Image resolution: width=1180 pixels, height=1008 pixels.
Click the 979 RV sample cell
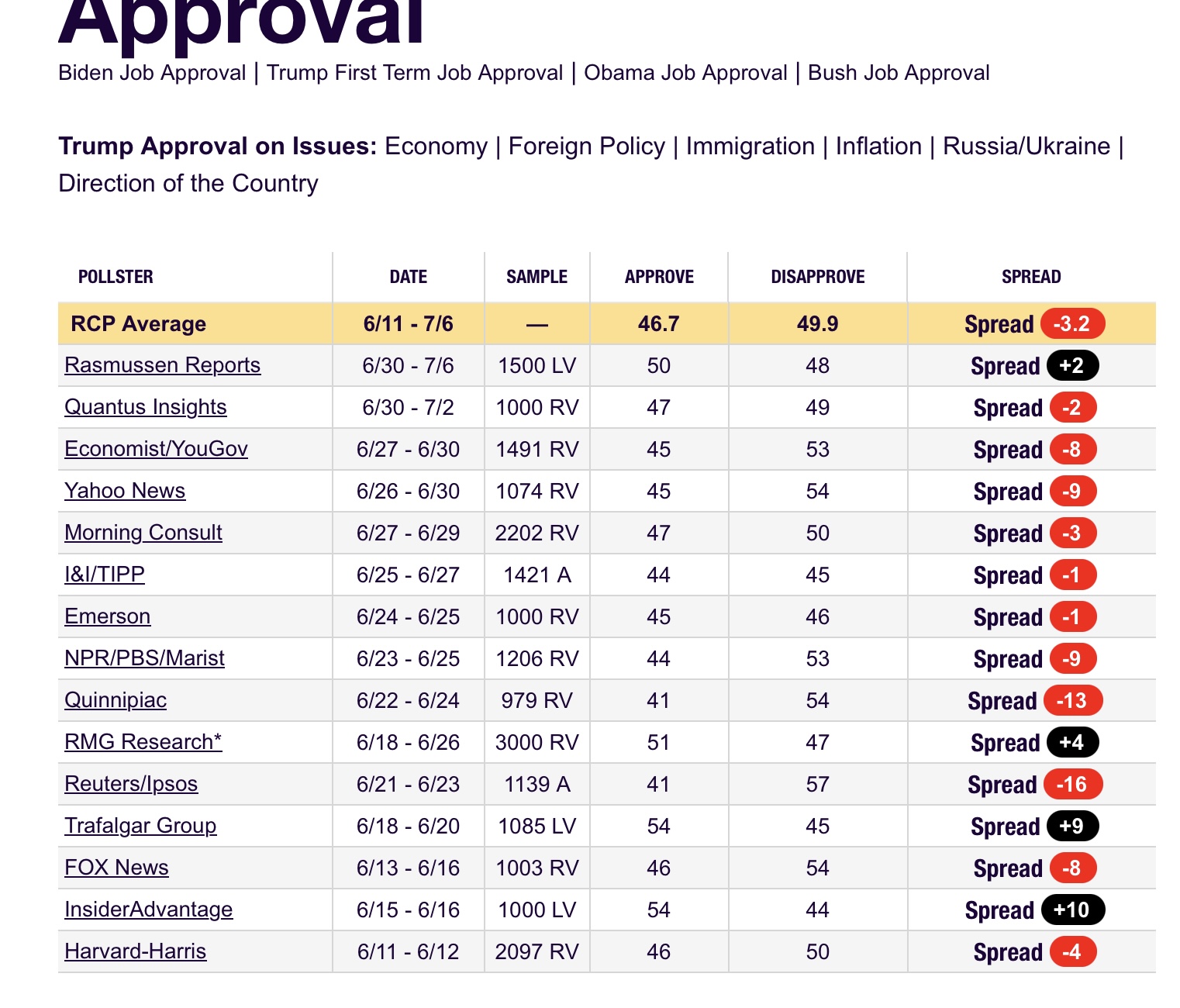[x=537, y=700]
